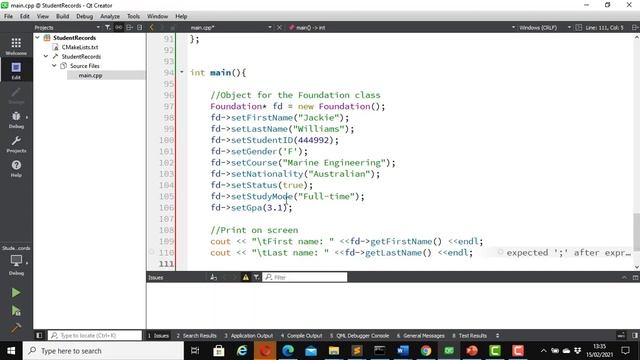Screen dimensions: 640x360
Task: Open the Analyze menu
Action: click(110, 16)
